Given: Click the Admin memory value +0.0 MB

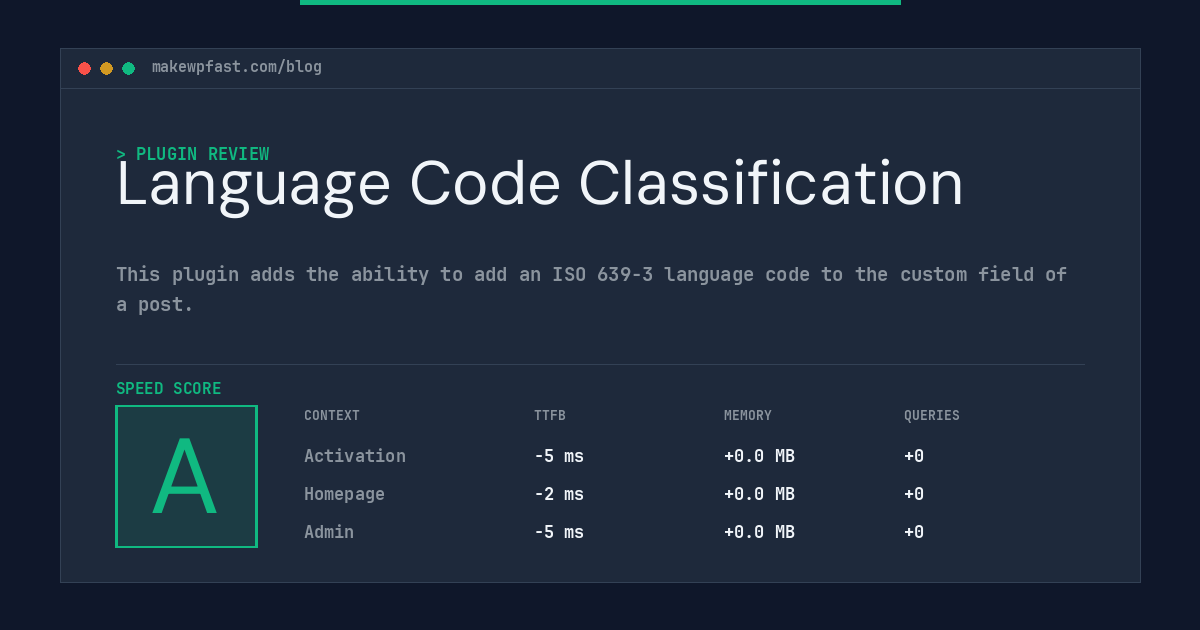Looking at the screenshot, I should [x=760, y=532].
